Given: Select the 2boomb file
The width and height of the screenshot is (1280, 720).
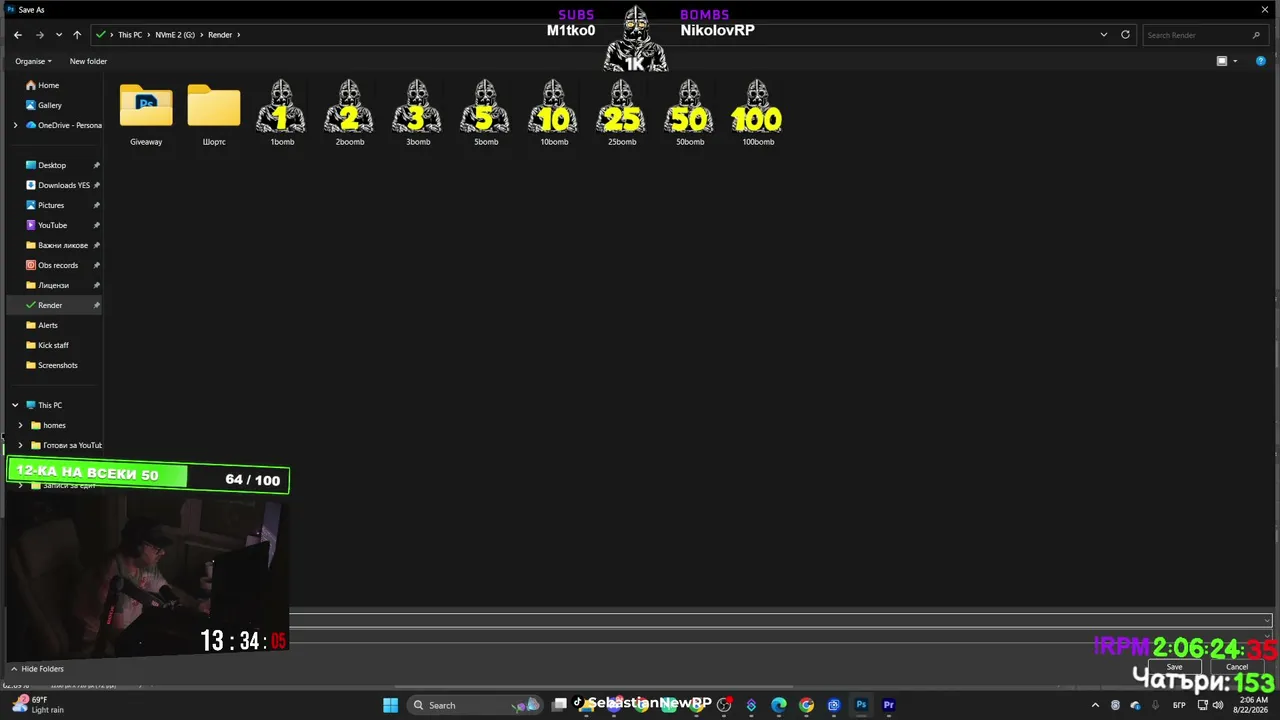Looking at the screenshot, I should coord(350,114).
